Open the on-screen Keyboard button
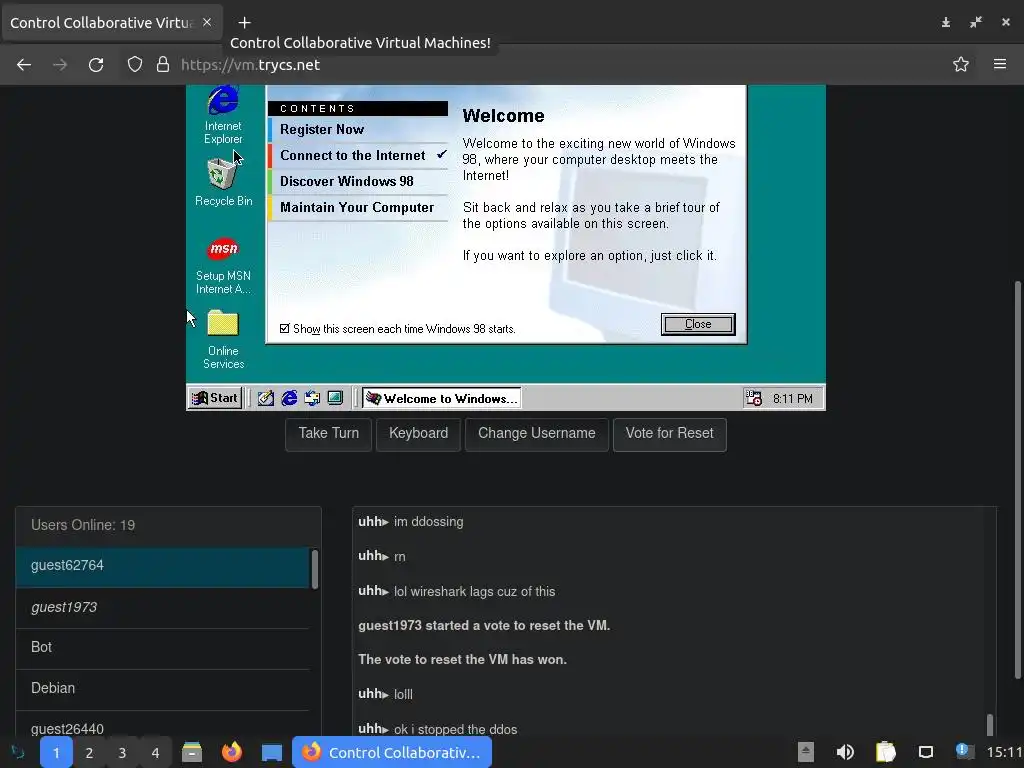Image resolution: width=1024 pixels, height=768 pixels. point(419,434)
